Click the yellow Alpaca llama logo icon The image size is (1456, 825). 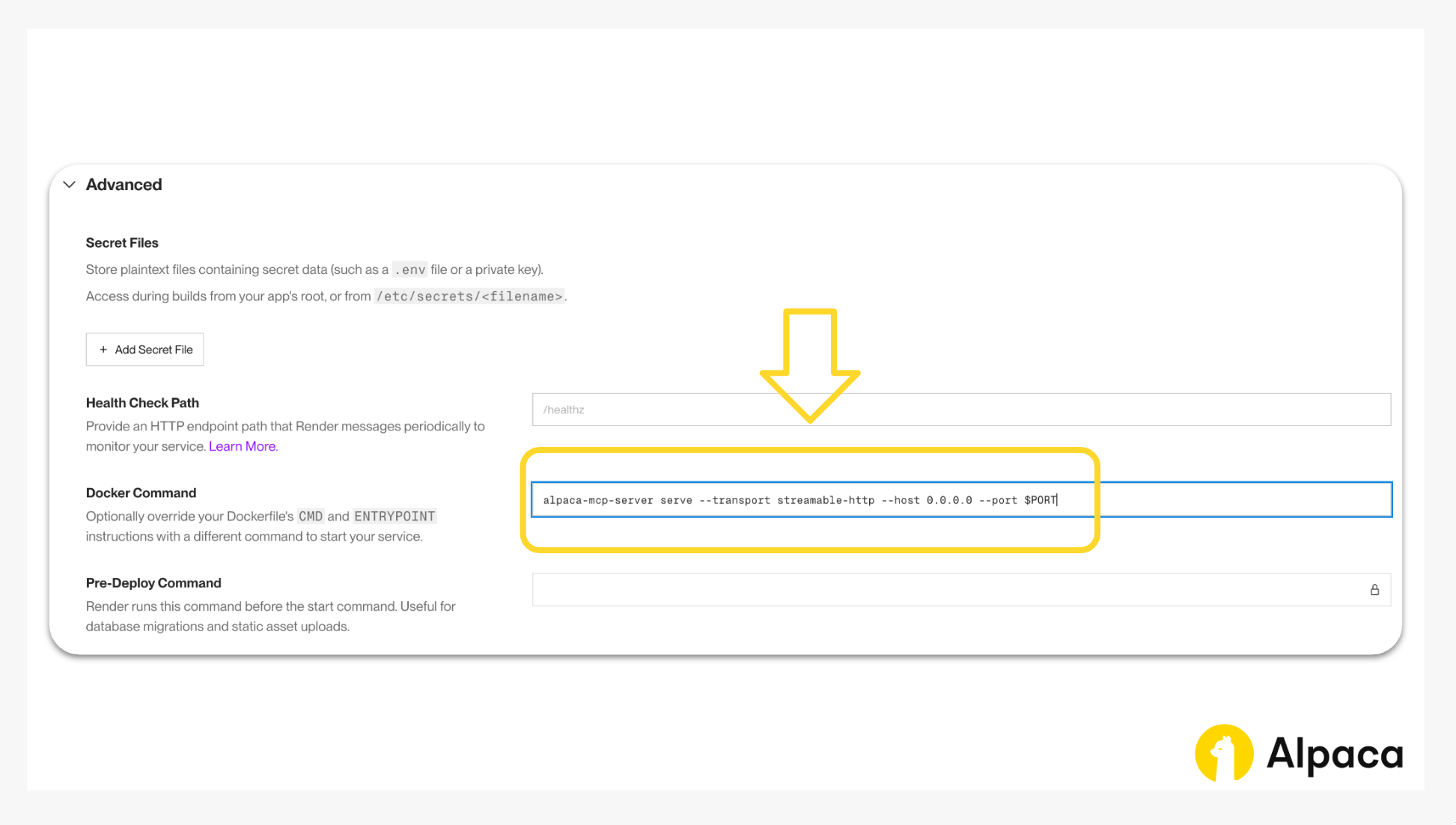1223,753
